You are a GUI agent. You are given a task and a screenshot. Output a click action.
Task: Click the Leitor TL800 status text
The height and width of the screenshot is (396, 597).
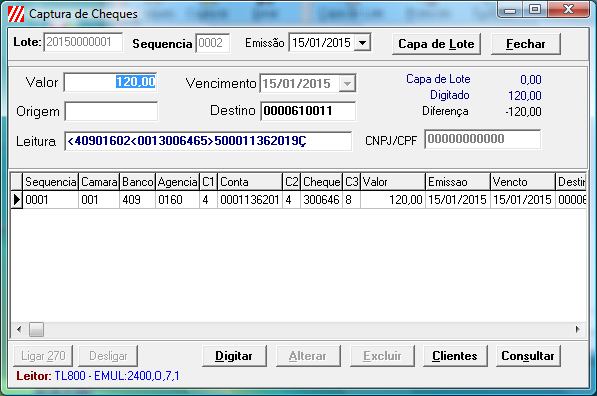pos(98,376)
